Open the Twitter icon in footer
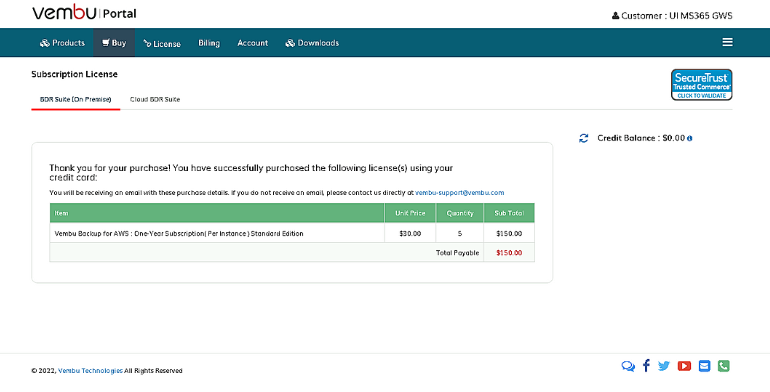Image resolution: width=770 pixels, height=392 pixels. pyautogui.click(x=664, y=366)
